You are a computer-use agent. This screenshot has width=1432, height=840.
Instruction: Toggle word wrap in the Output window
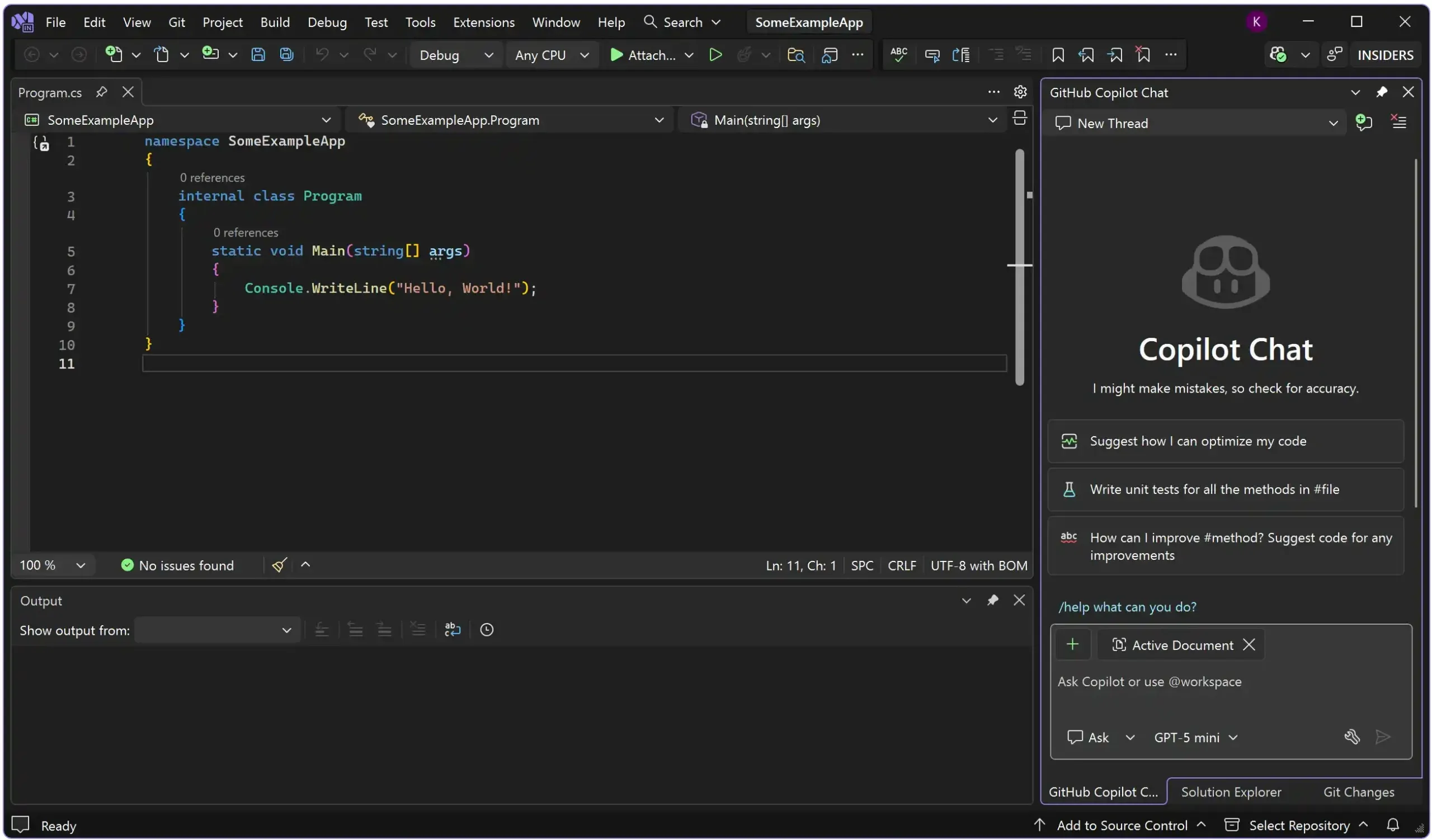pyautogui.click(x=453, y=629)
